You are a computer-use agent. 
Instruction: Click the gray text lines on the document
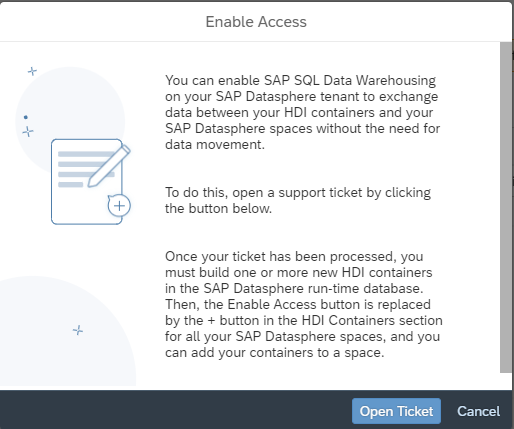pyautogui.click(x=83, y=169)
